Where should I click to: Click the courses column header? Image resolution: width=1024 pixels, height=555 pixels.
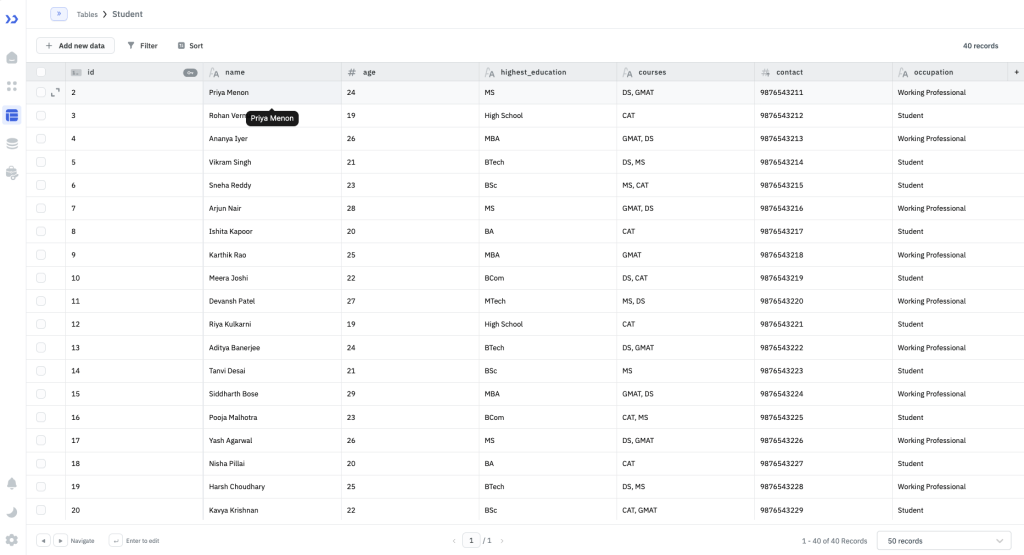(x=686, y=72)
